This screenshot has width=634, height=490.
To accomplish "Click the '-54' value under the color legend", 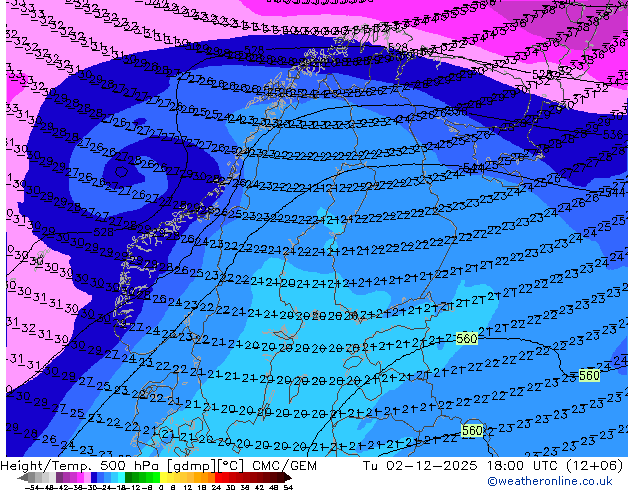I will [x=32, y=488].
